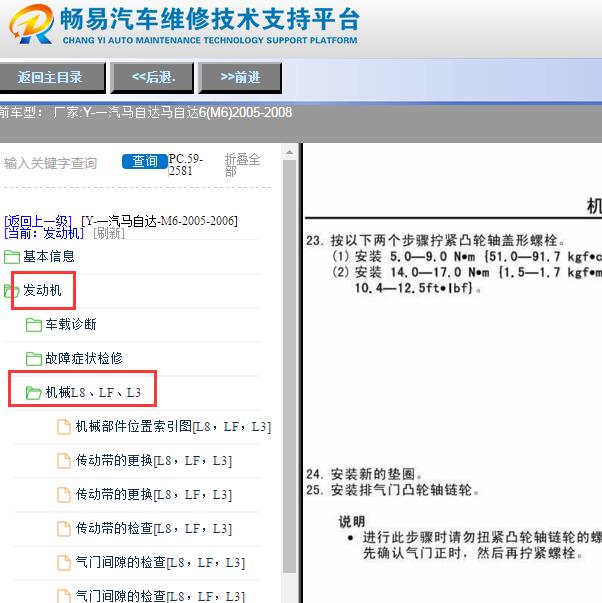
Task: Click document icon beside 传动带的检查
Action: (64, 528)
